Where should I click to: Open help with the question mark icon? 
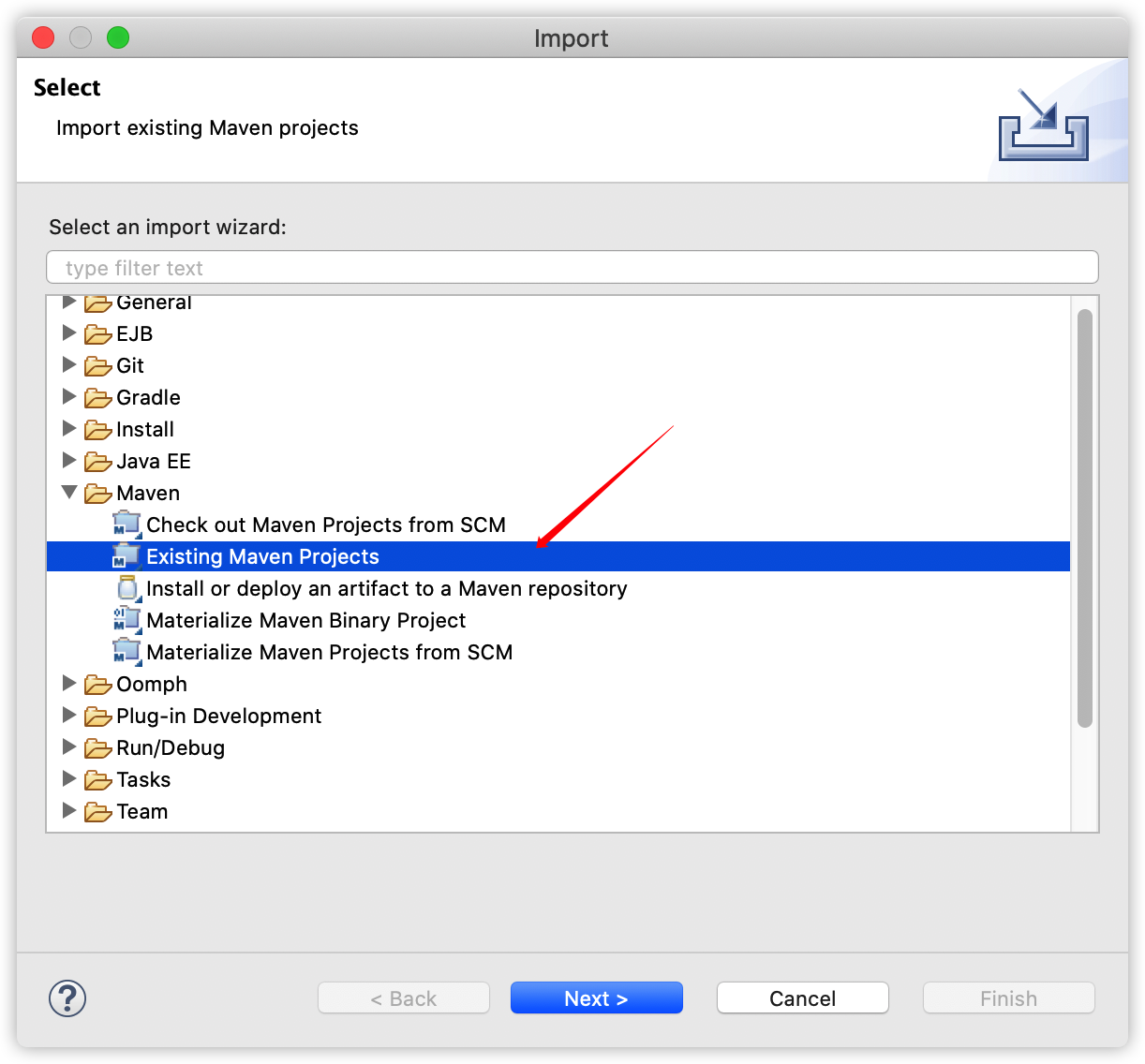coord(67,998)
